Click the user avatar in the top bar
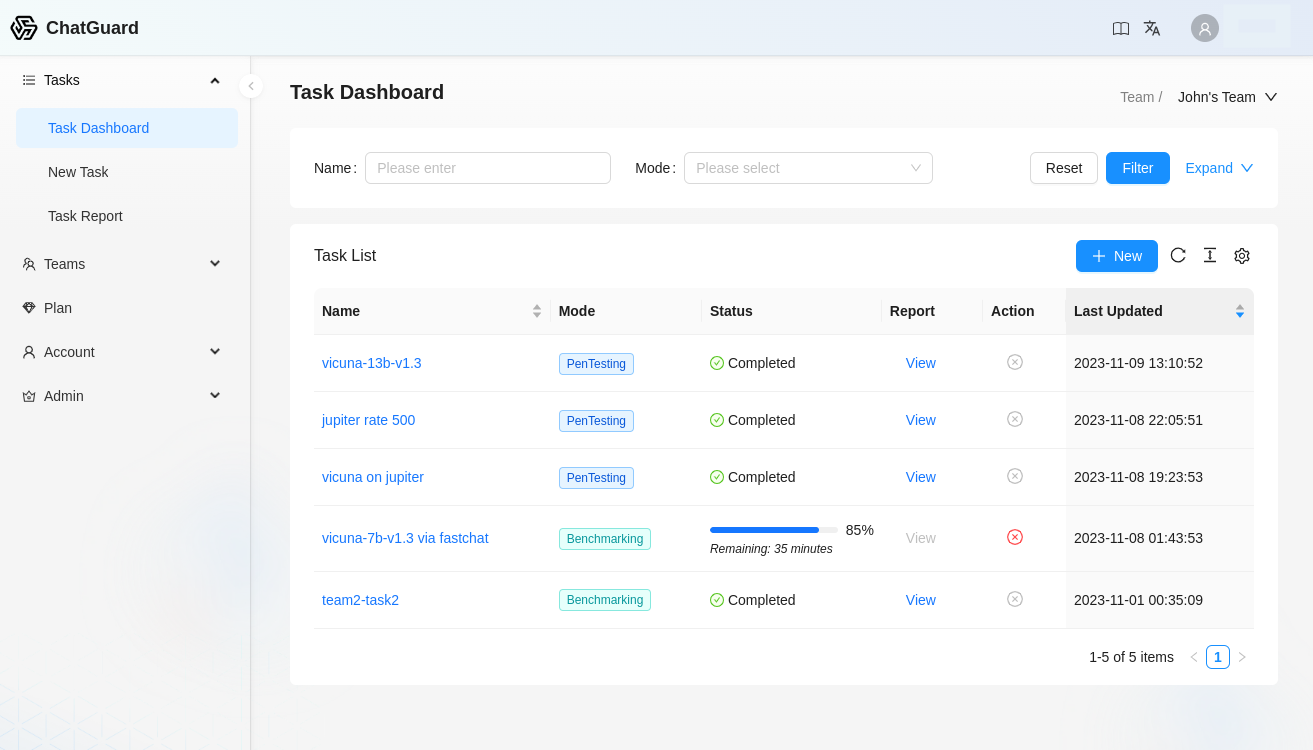1313x750 pixels. coord(1204,27)
